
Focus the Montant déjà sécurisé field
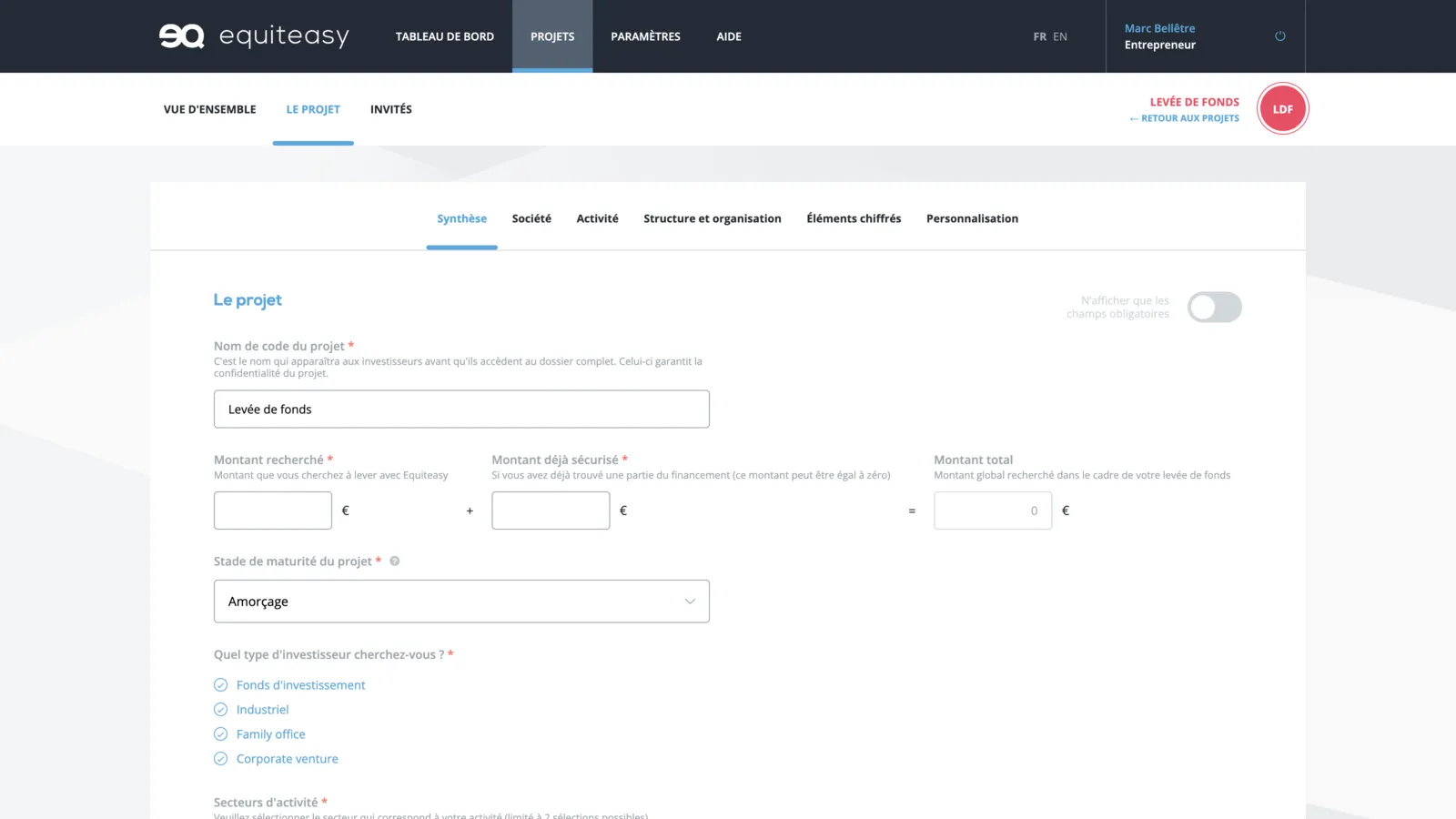tap(551, 511)
